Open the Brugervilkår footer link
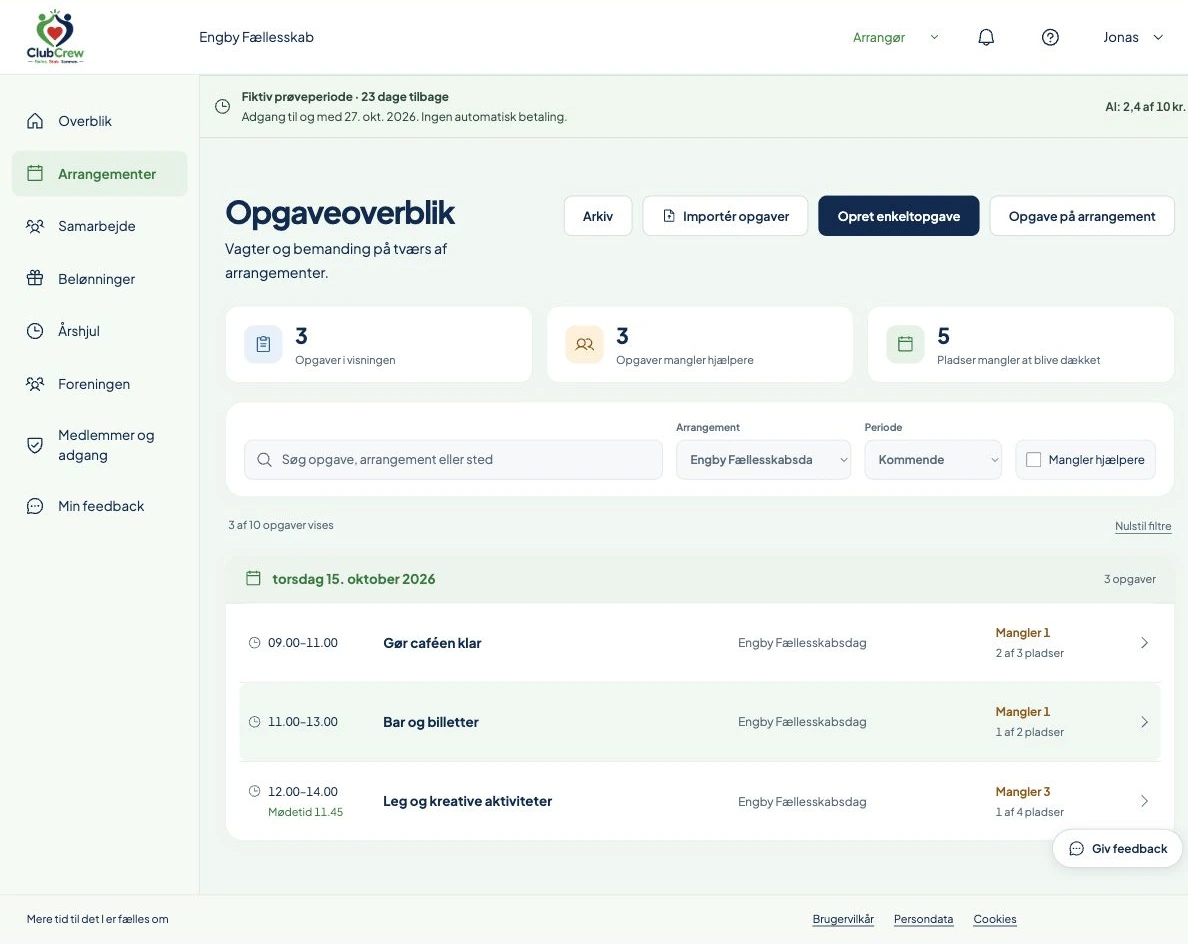The height and width of the screenshot is (944, 1188). pyautogui.click(x=843, y=919)
